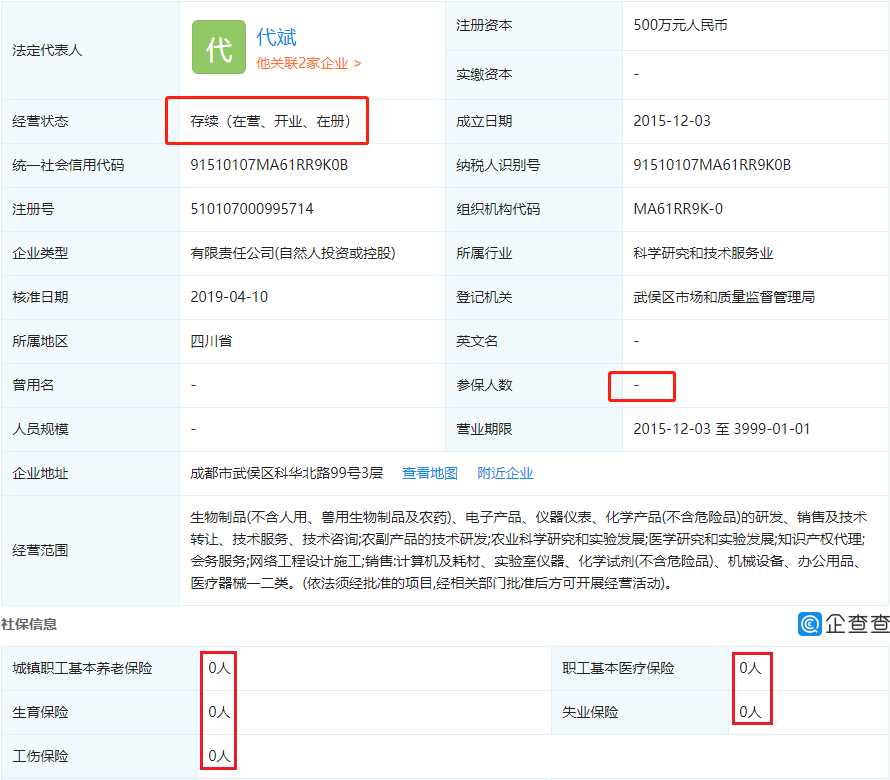This screenshot has height=780, width=890.
Task: Select company type 有限责任公司(自然人投资或控股)
Action: click(x=293, y=253)
